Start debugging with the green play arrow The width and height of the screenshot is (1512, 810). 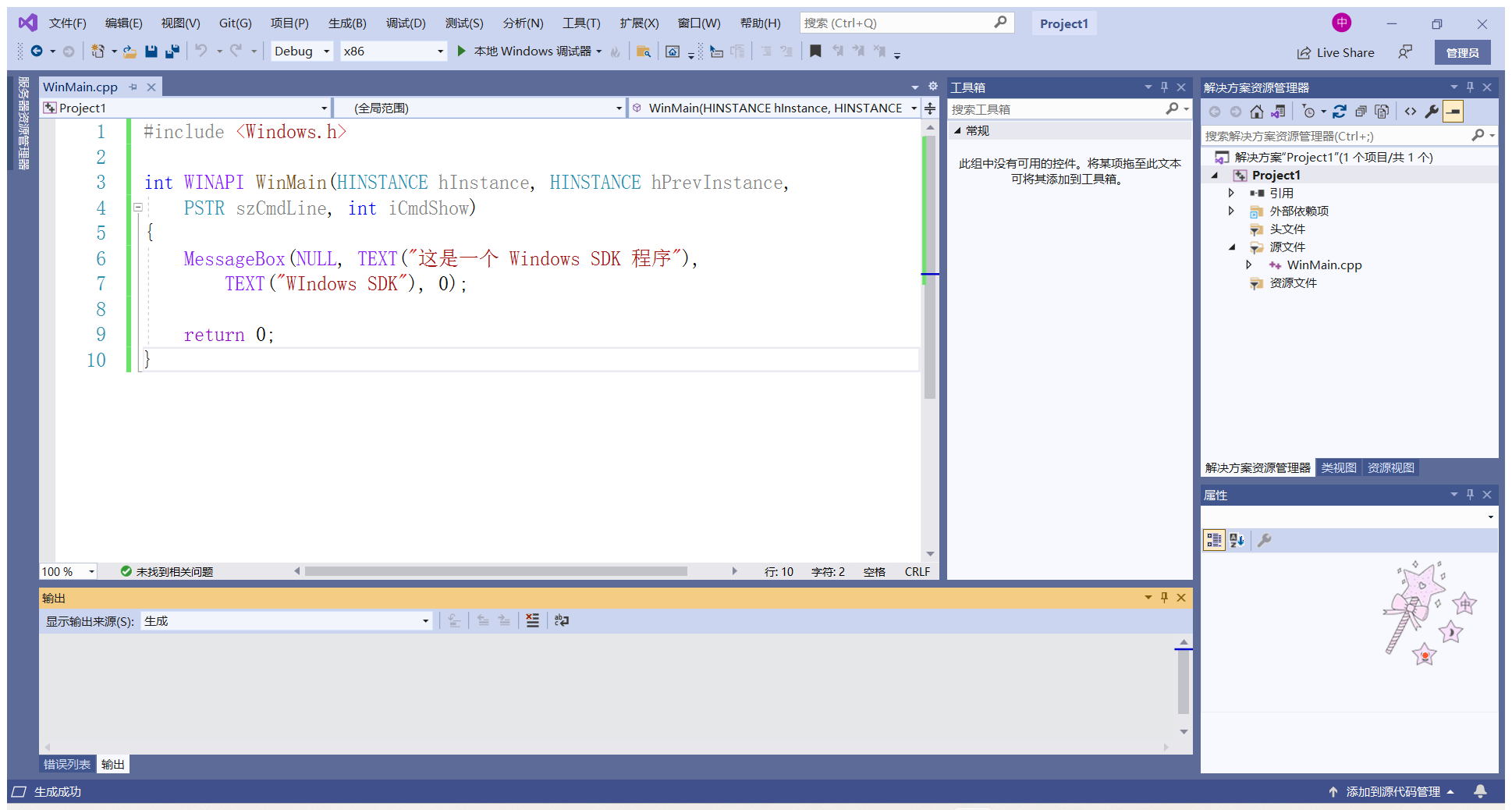pyautogui.click(x=461, y=52)
